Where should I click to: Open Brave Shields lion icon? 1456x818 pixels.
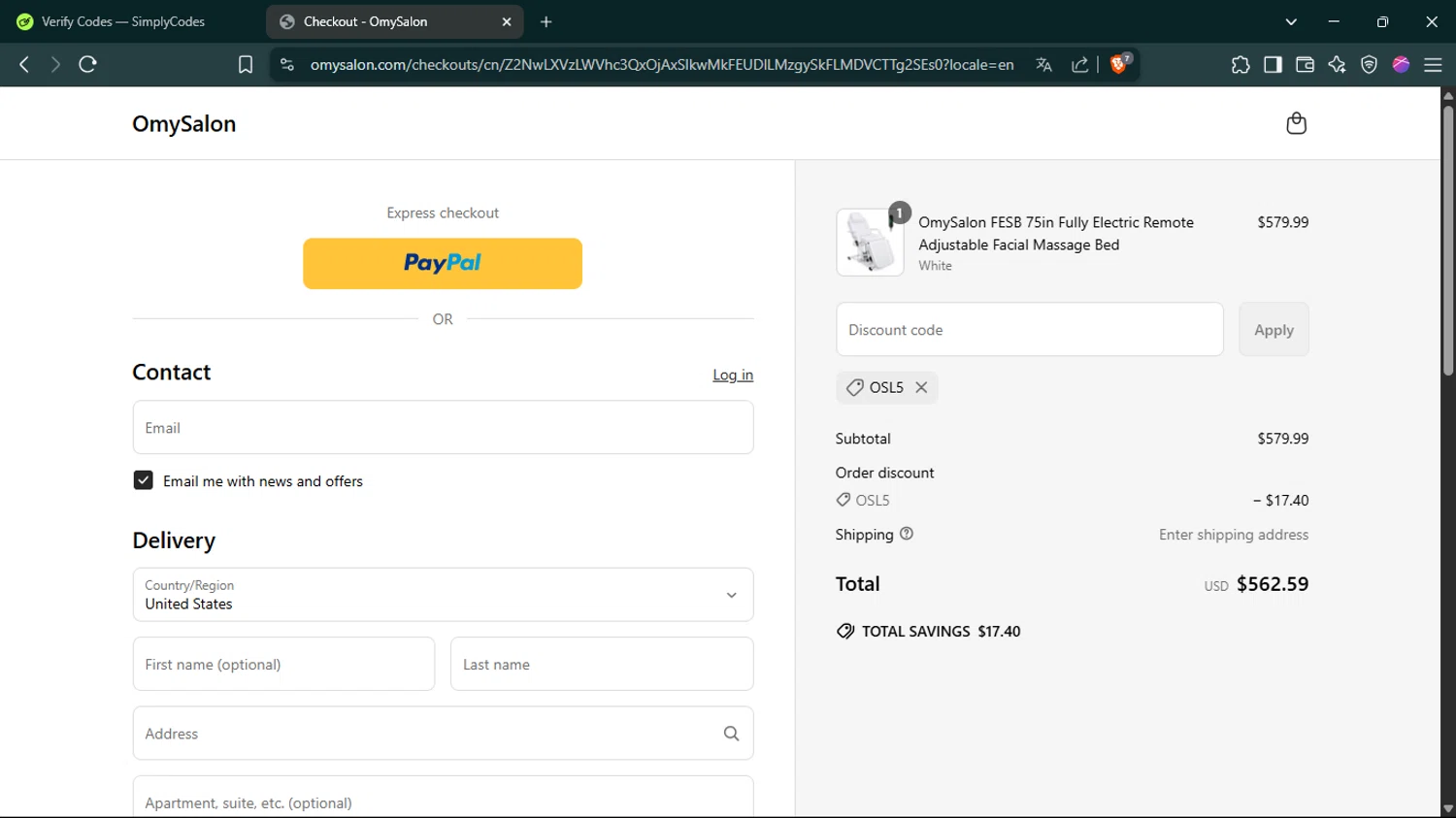(x=1120, y=64)
